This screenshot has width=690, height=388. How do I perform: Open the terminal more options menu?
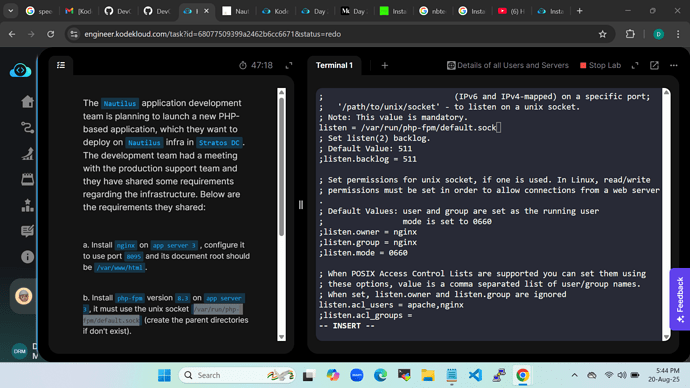(x=674, y=66)
